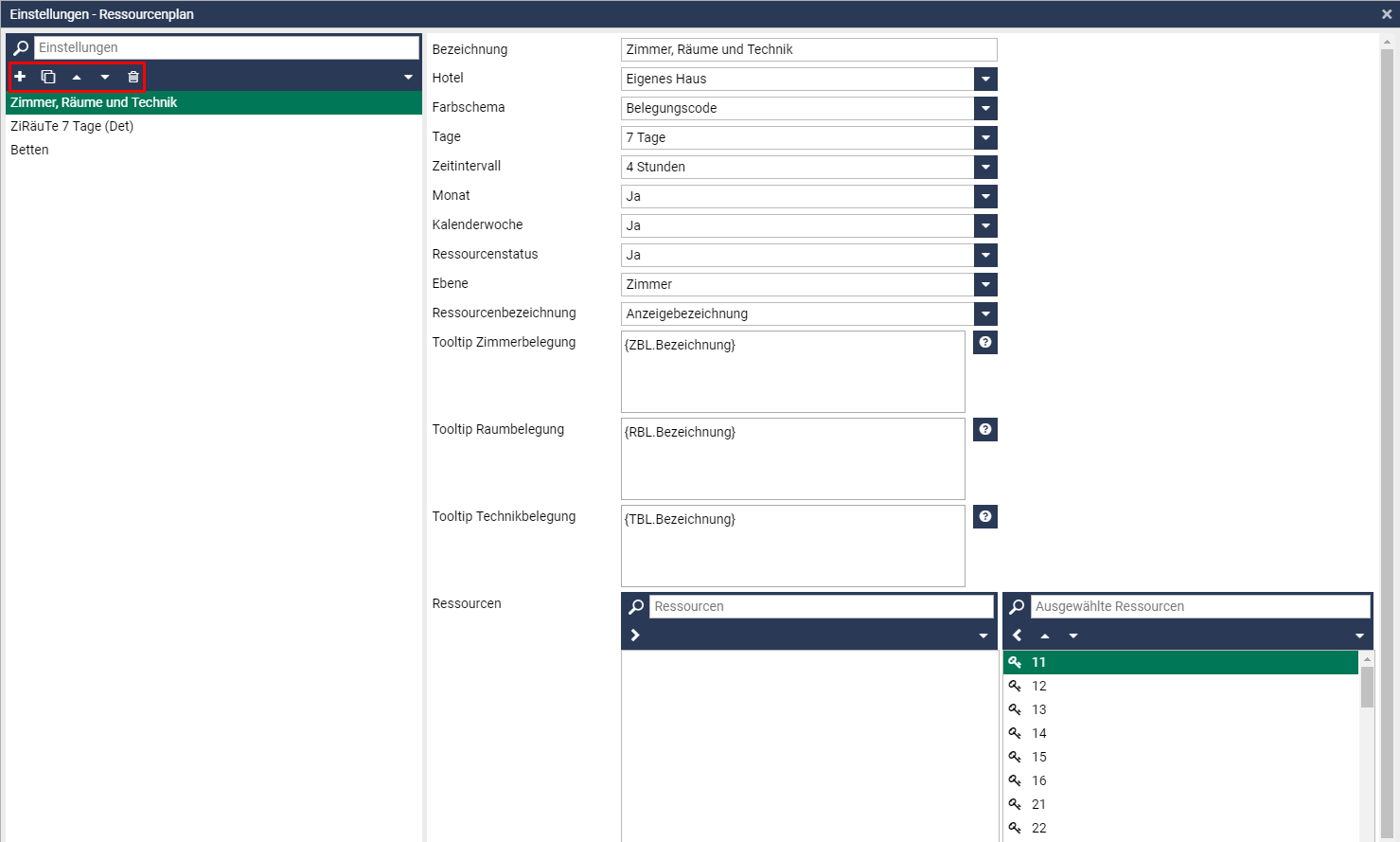Expand the Zeitintervall dropdown
1400x842 pixels.
985,167
